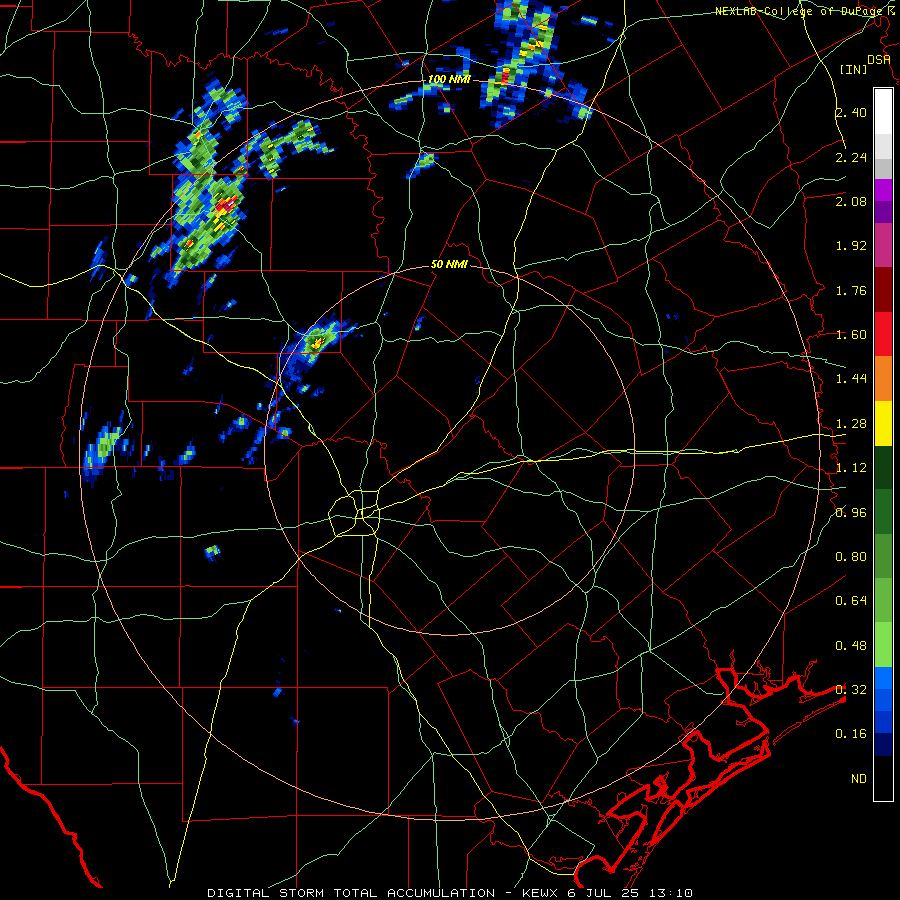Click the 0.80 legend value
This screenshot has height=900, width=900.
(851, 557)
